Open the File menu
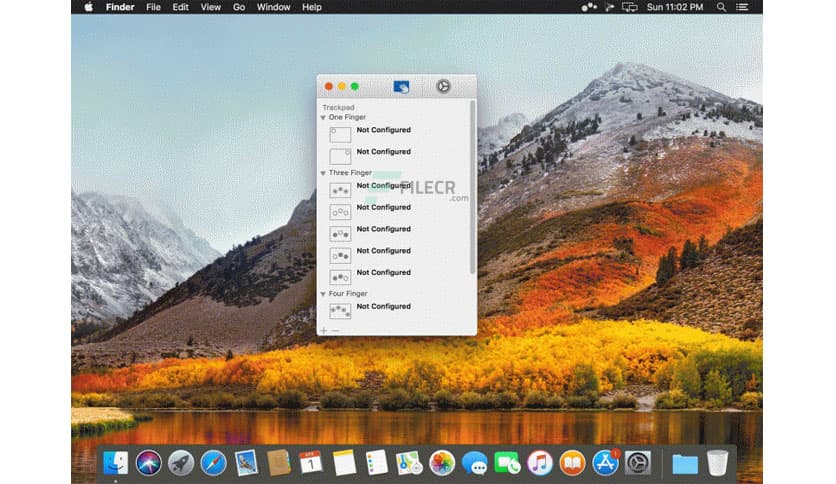The width and height of the screenshot is (836, 484). [153, 7]
